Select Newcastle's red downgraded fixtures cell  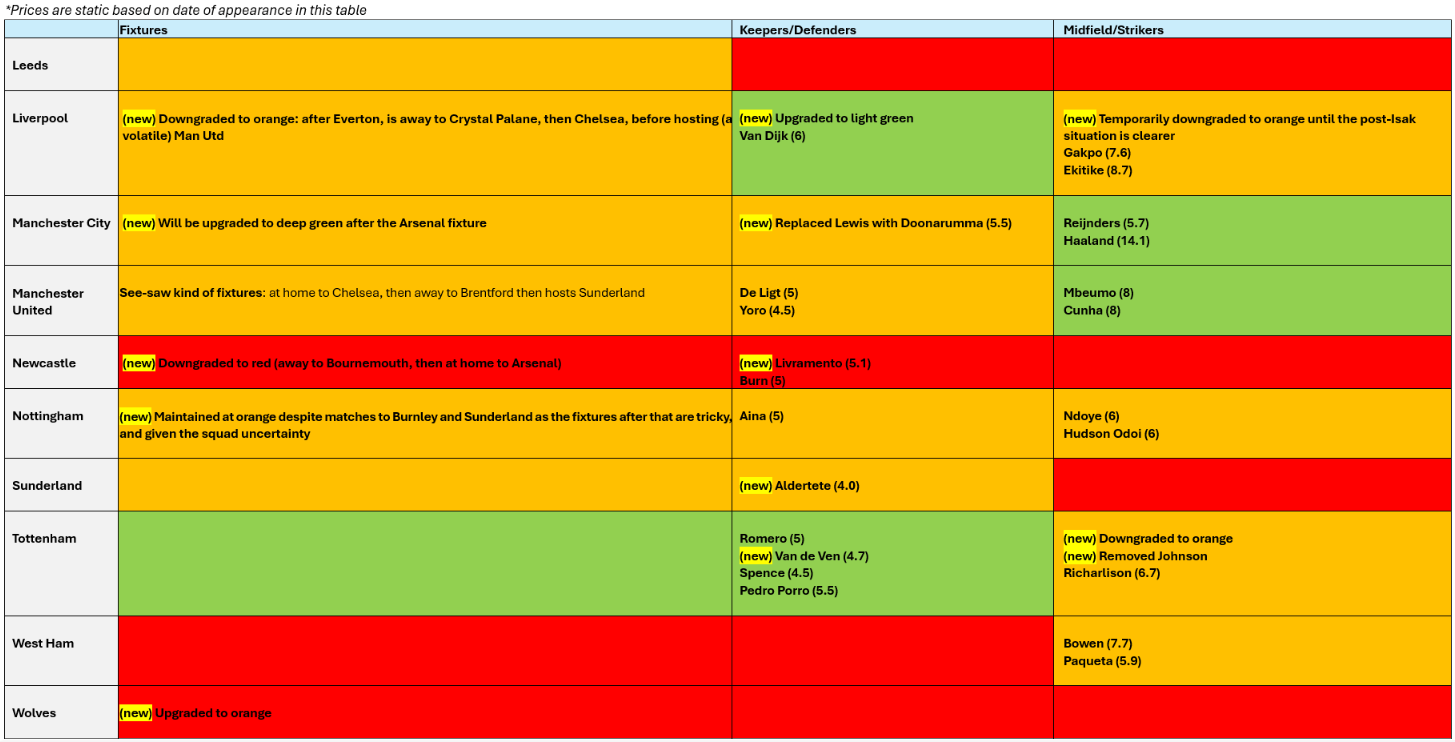click(424, 363)
